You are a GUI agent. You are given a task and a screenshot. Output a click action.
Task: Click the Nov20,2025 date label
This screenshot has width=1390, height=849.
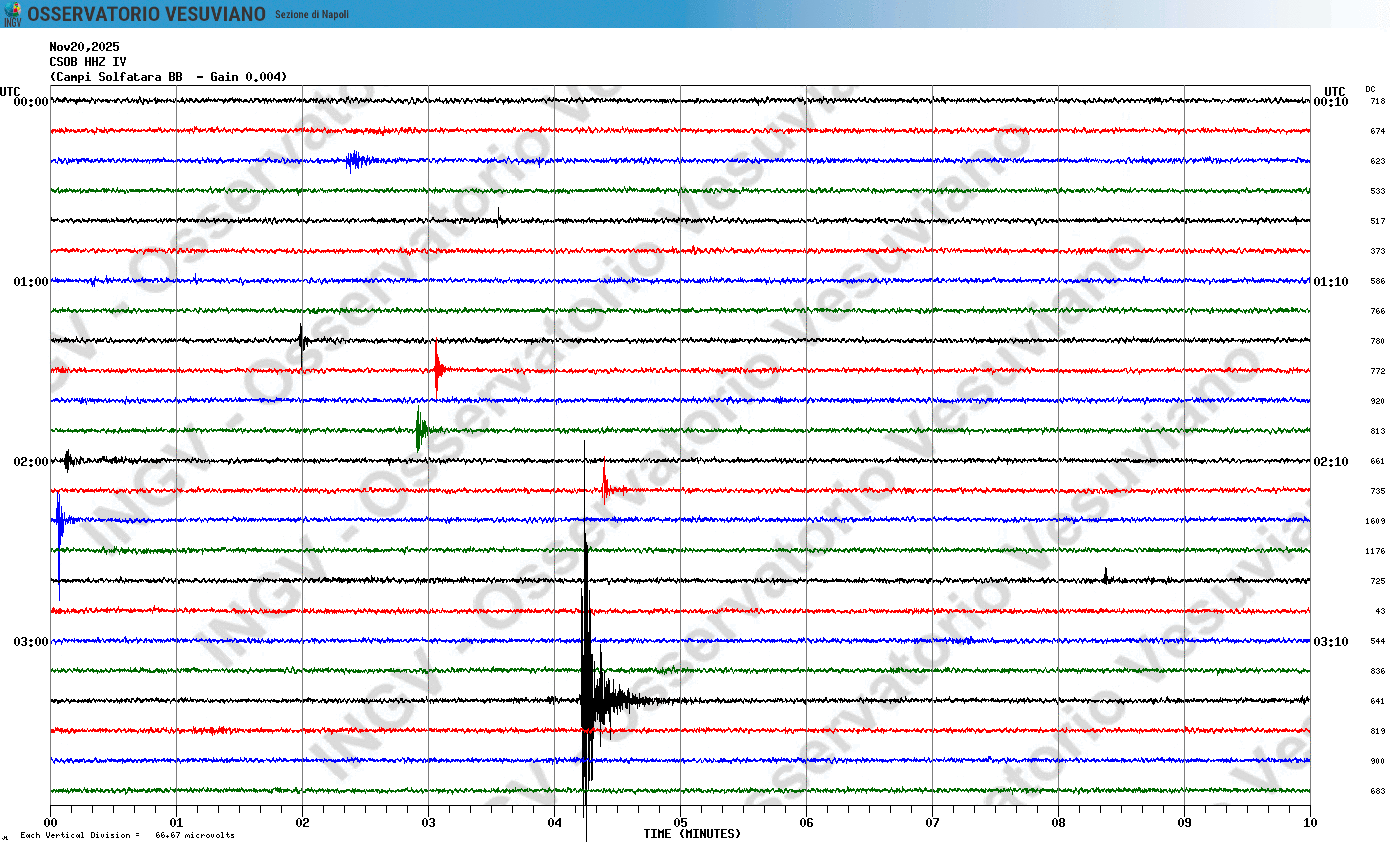coord(84,47)
